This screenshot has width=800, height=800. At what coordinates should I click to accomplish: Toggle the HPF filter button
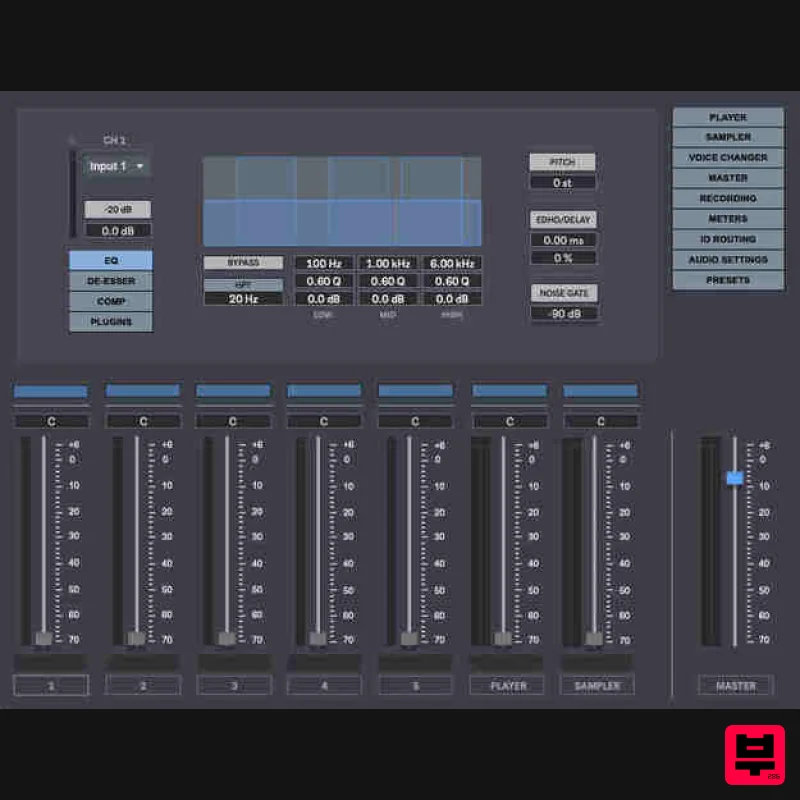coord(242,284)
